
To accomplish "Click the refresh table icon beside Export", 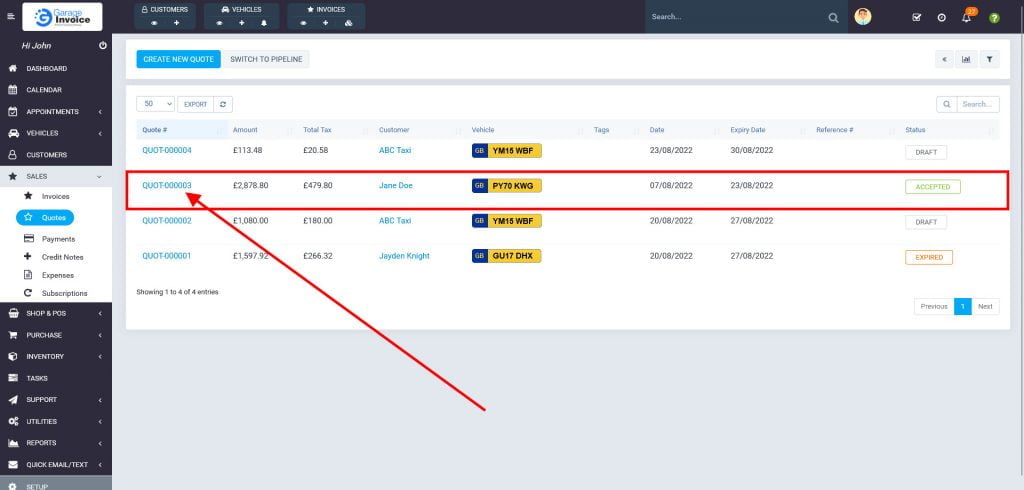I will click(223, 104).
